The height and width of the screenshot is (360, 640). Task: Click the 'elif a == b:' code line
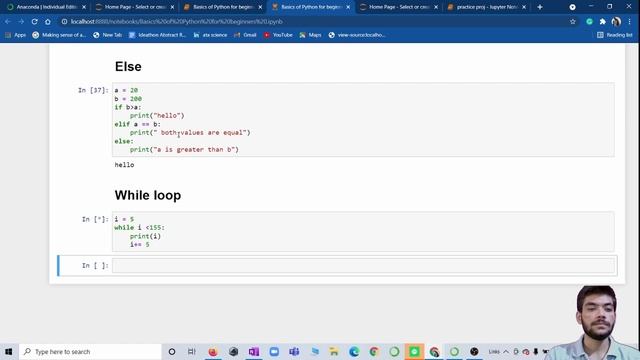[138, 124]
